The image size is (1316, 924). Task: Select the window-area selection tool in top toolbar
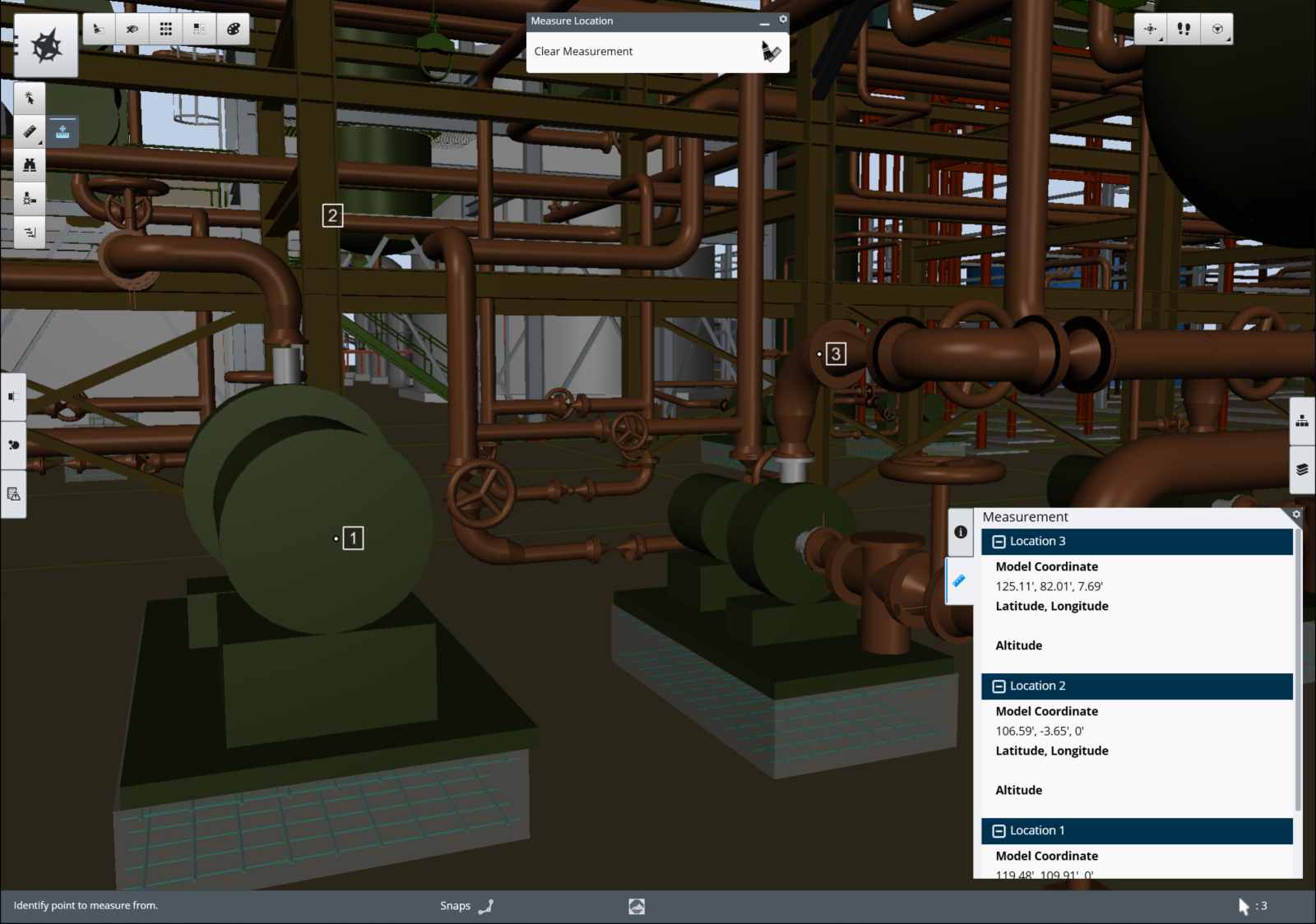(99, 29)
